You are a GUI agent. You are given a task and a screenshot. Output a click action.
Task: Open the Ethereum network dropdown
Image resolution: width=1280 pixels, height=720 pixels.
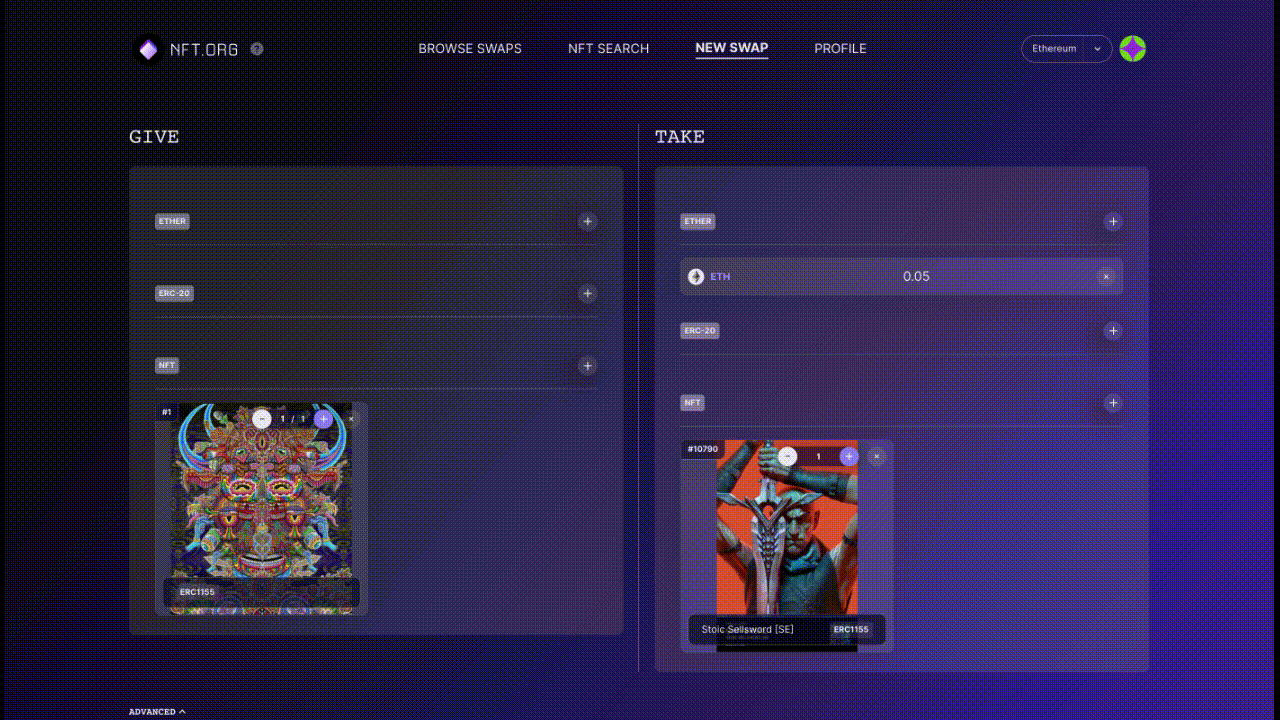click(1067, 49)
